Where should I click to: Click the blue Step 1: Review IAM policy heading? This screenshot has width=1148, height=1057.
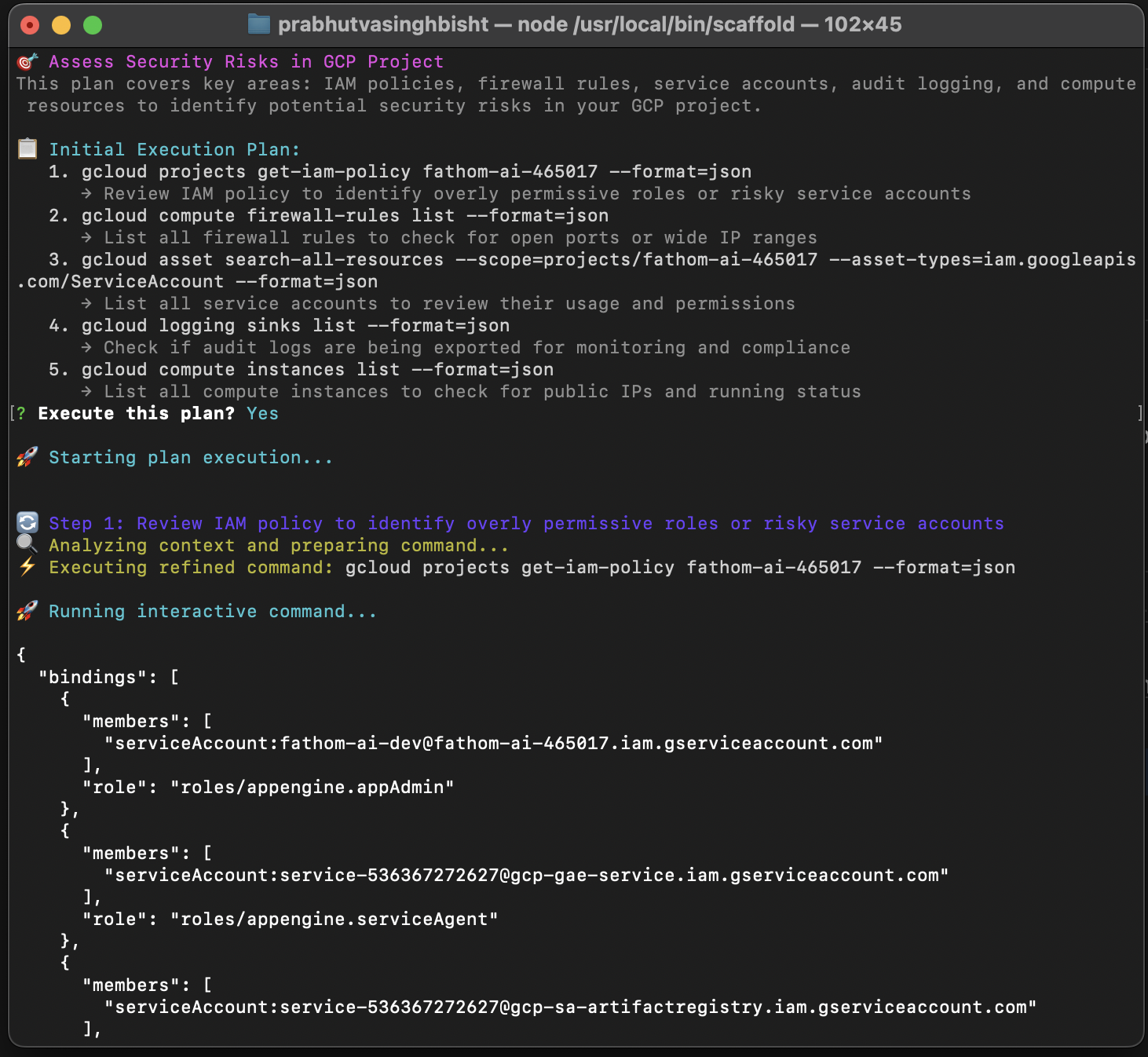[x=526, y=523]
